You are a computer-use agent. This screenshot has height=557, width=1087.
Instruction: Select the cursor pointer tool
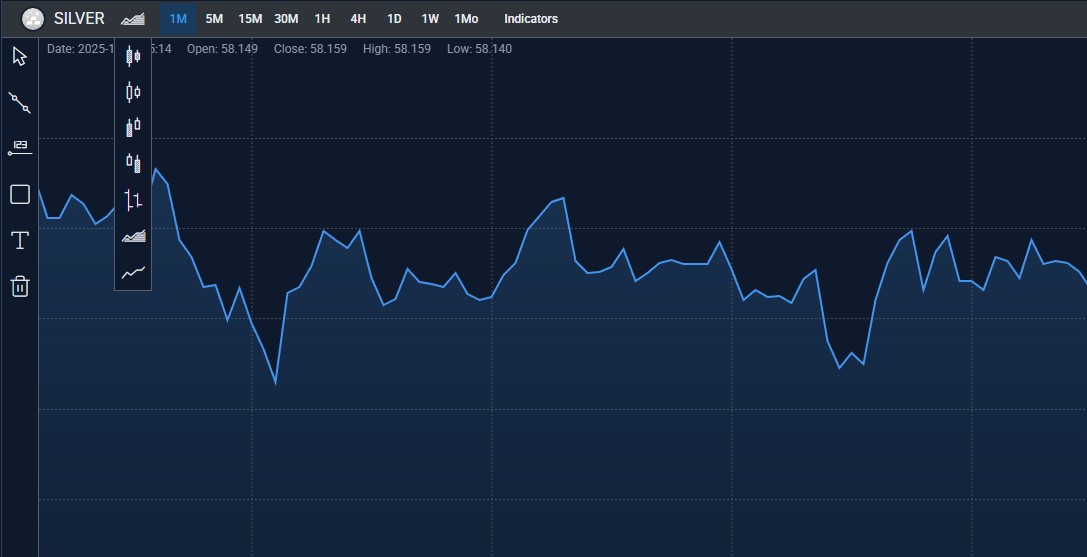pos(20,56)
